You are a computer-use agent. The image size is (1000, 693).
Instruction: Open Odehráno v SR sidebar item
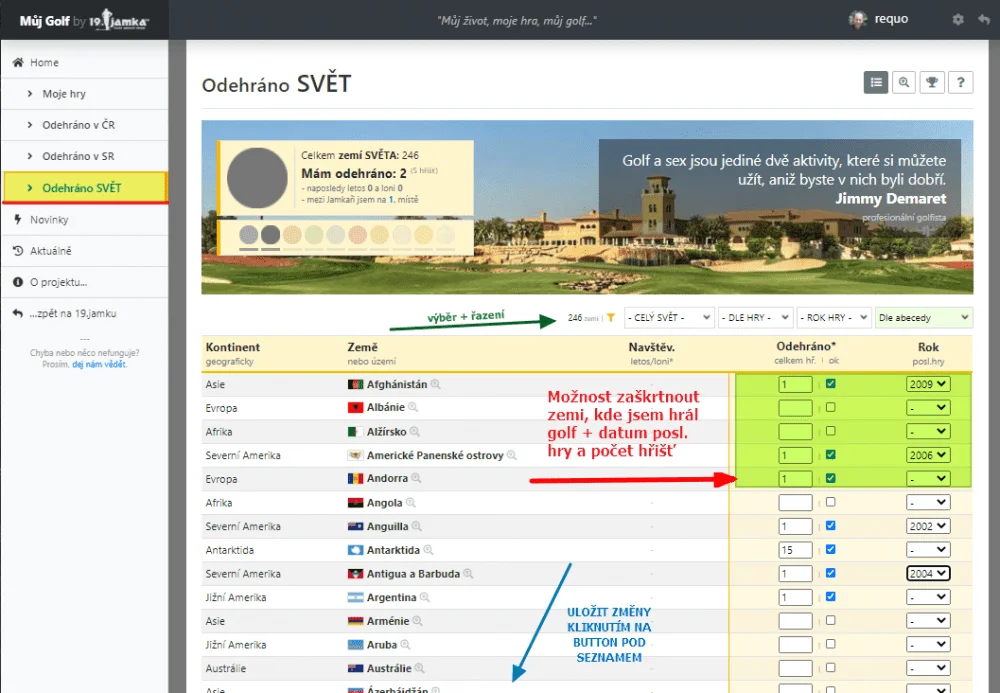pyautogui.click(x=85, y=156)
